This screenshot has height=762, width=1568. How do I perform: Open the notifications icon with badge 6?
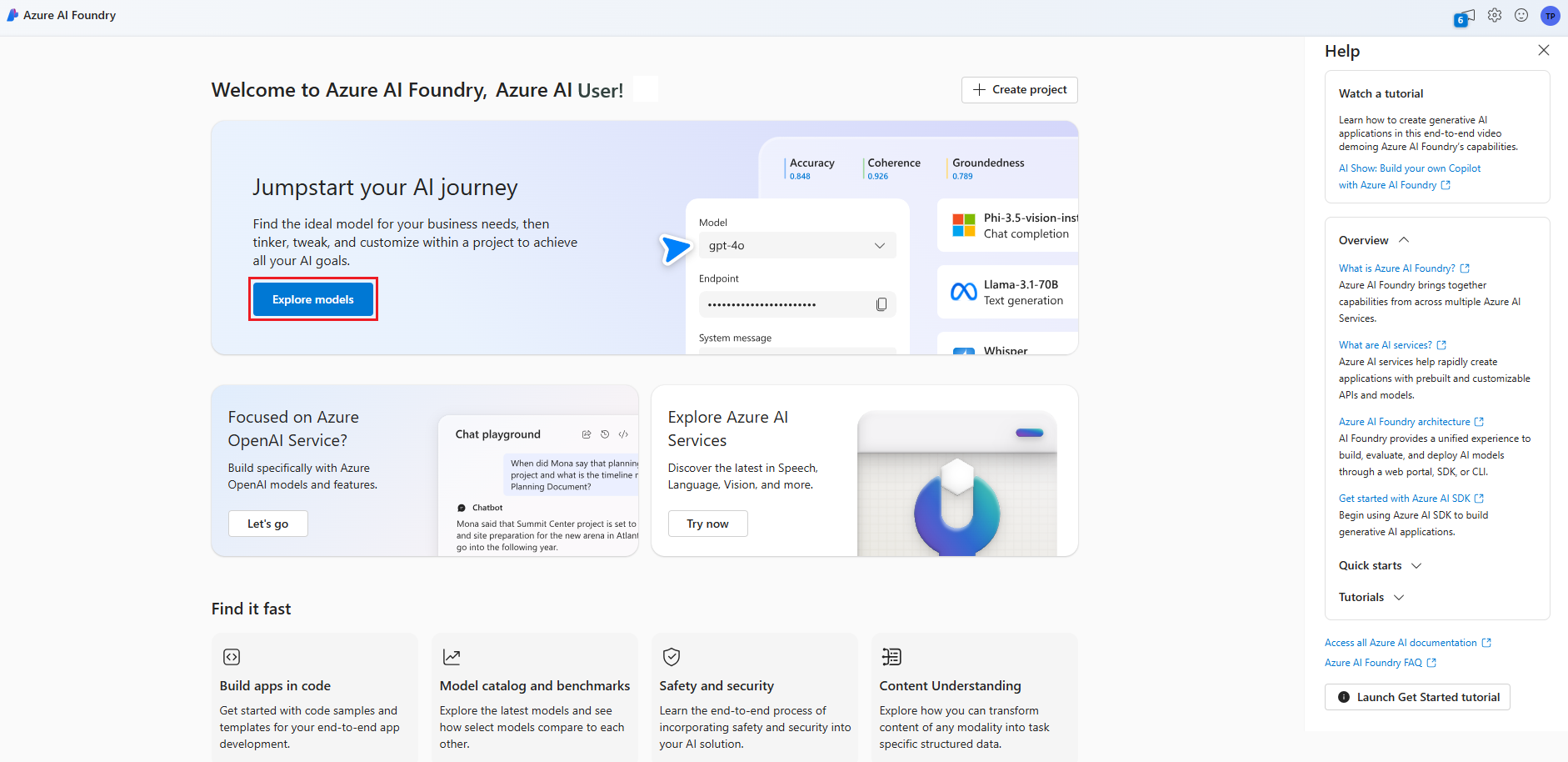[1464, 18]
